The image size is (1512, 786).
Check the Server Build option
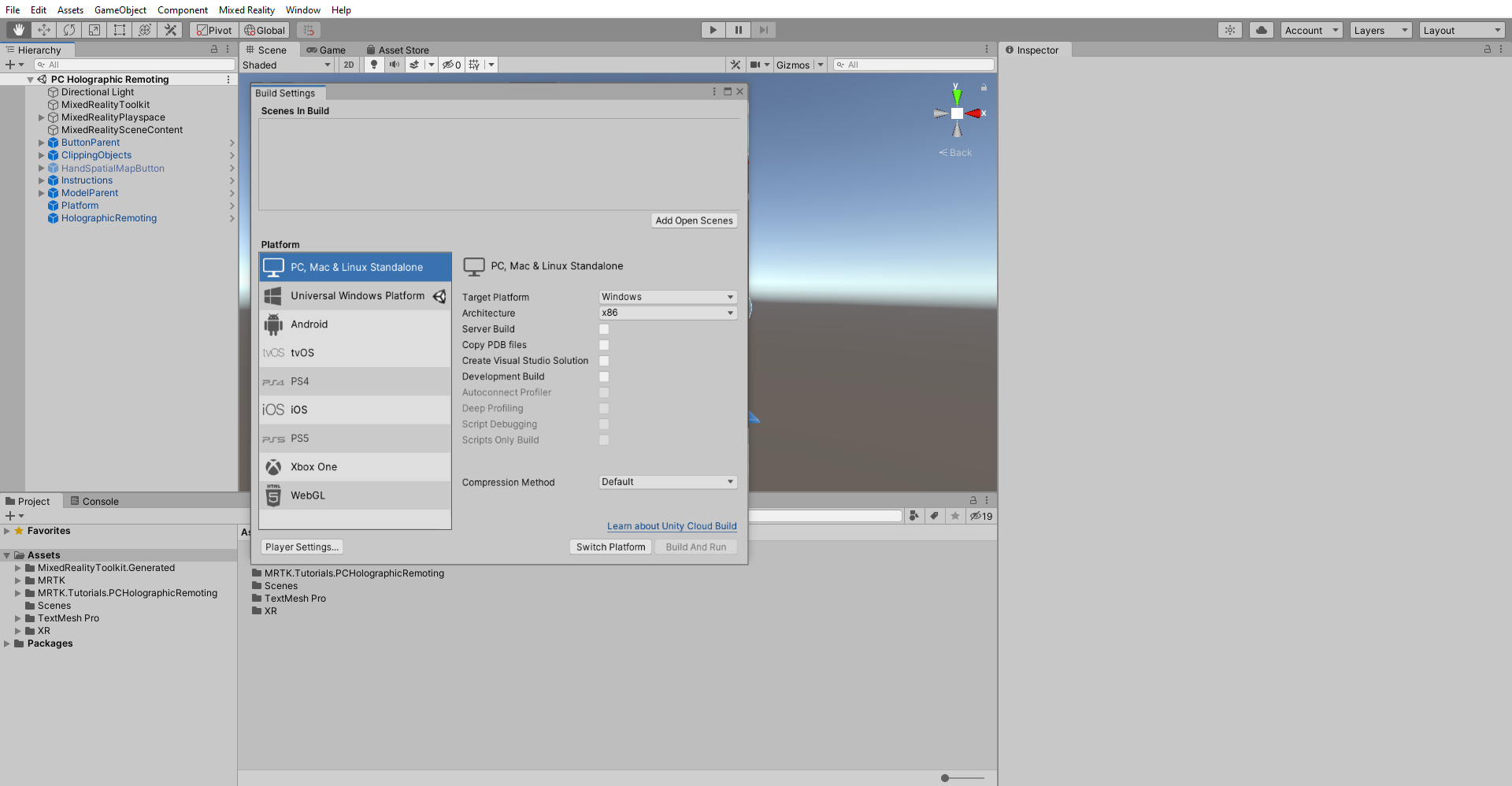(604, 329)
